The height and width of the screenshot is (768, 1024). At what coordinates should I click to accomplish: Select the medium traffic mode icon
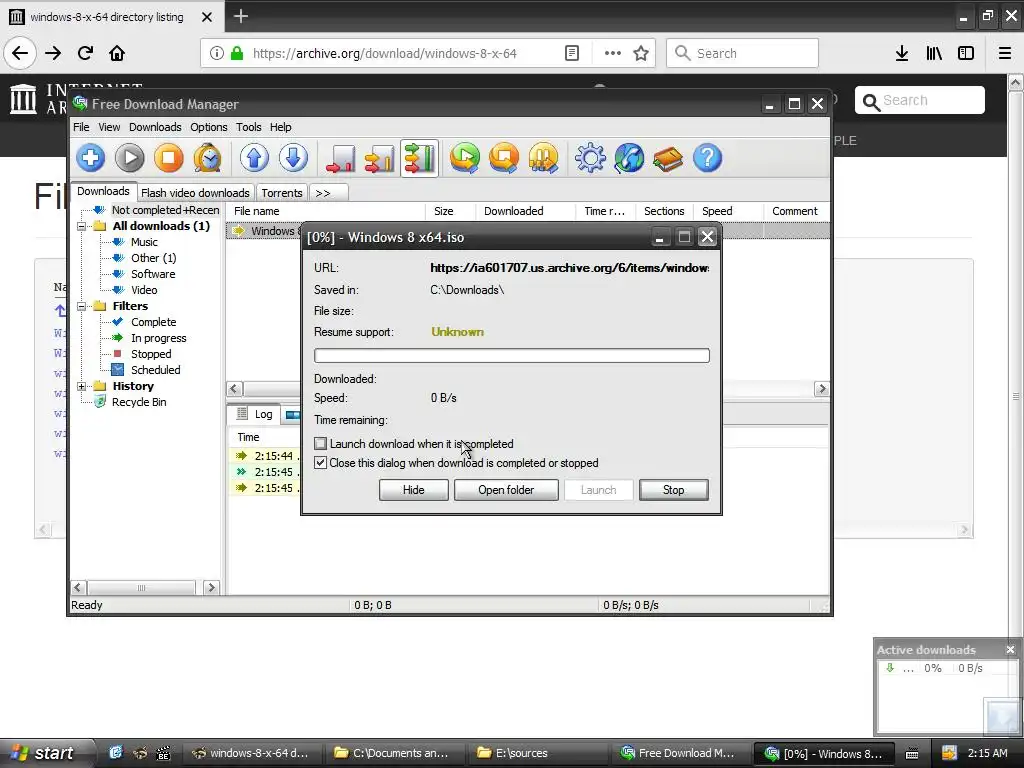pyautogui.click(x=379, y=158)
